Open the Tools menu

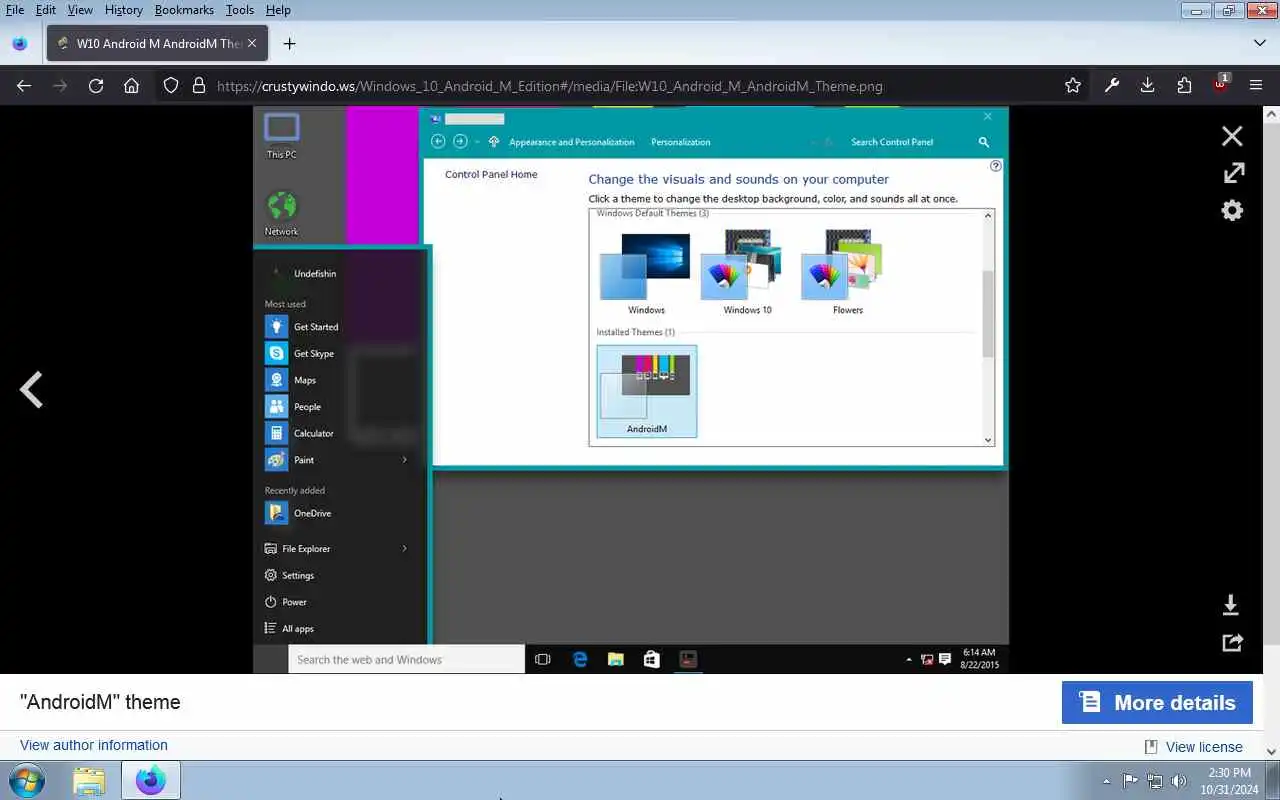tap(240, 10)
